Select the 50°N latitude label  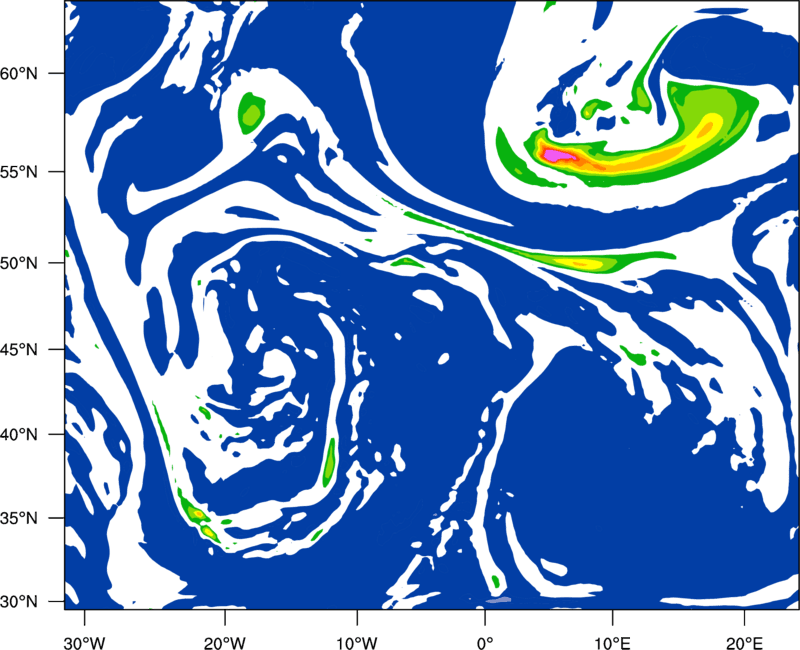[19, 263]
